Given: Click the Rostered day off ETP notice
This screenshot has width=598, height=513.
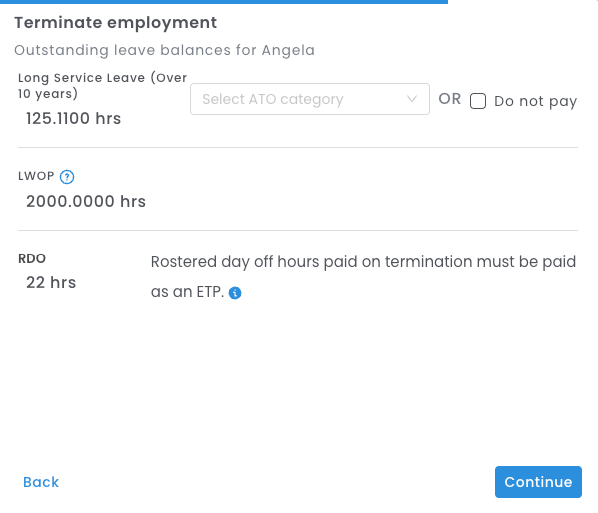Looking at the screenshot, I should [363, 277].
